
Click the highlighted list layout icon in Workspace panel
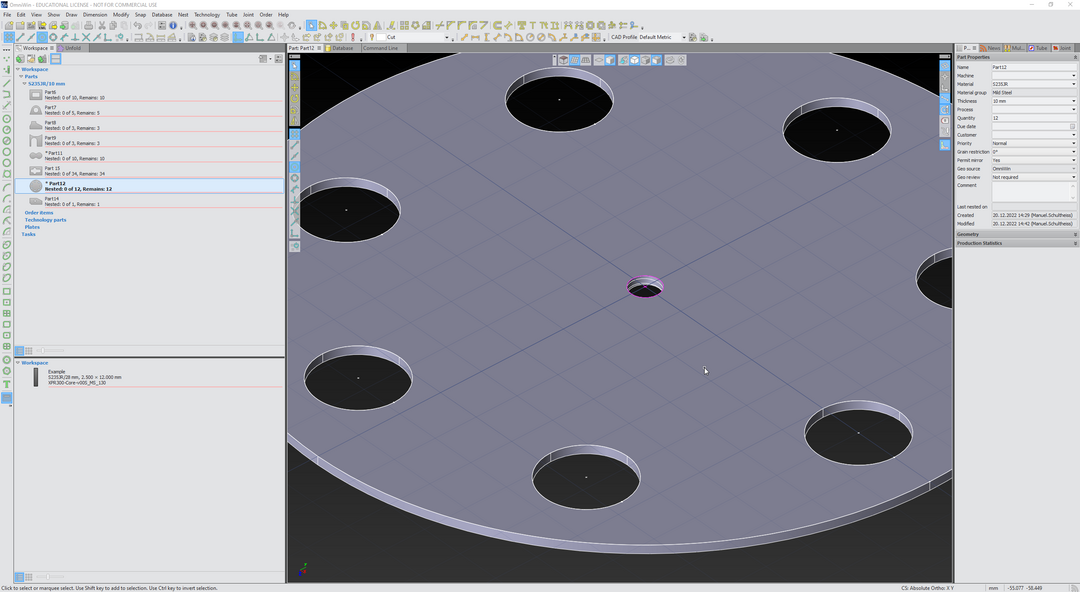tap(56, 59)
